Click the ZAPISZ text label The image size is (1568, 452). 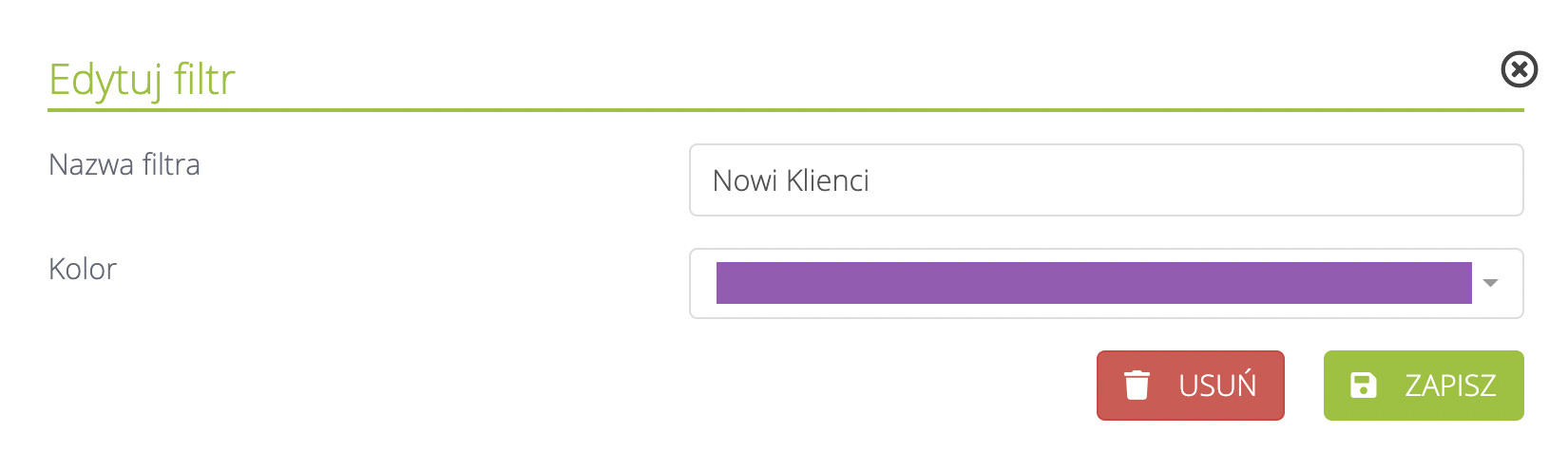[x=1450, y=386]
